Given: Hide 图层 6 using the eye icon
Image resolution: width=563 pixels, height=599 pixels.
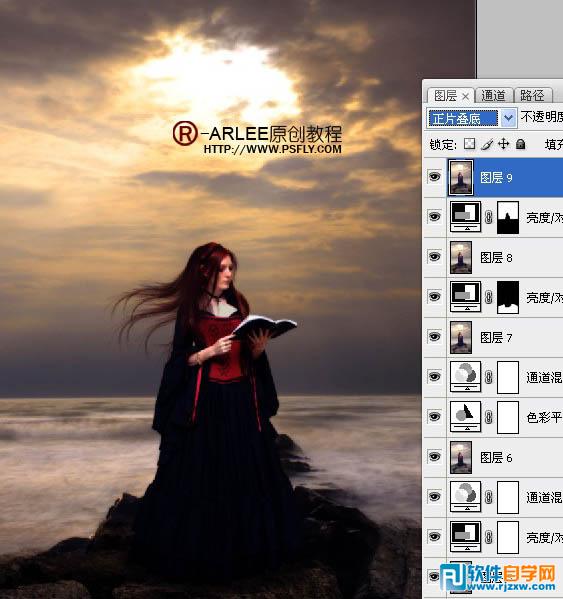Looking at the screenshot, I should point(434,457).
